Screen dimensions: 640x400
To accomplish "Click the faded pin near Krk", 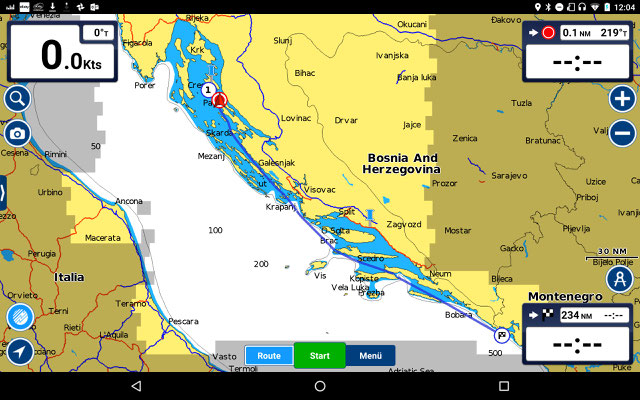I will point(211,71).
